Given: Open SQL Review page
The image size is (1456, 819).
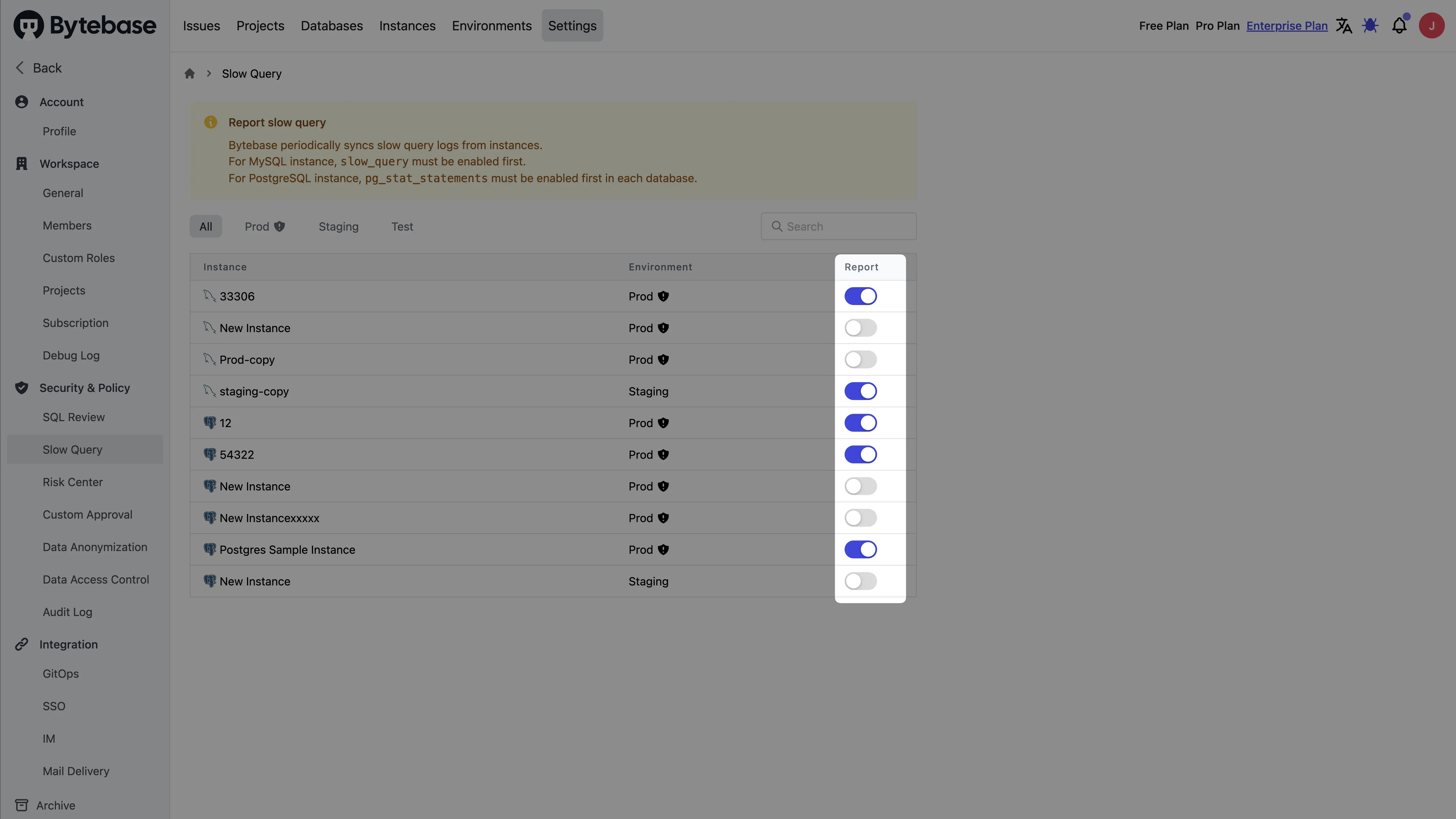Looking at the screenshot, I should coord(74,417).
